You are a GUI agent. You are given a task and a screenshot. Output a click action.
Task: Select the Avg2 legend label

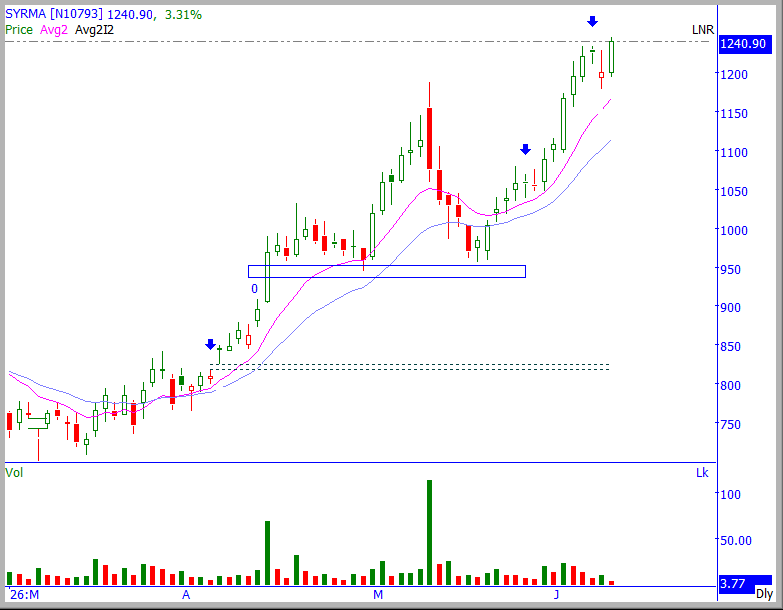(x=53, y=30)
